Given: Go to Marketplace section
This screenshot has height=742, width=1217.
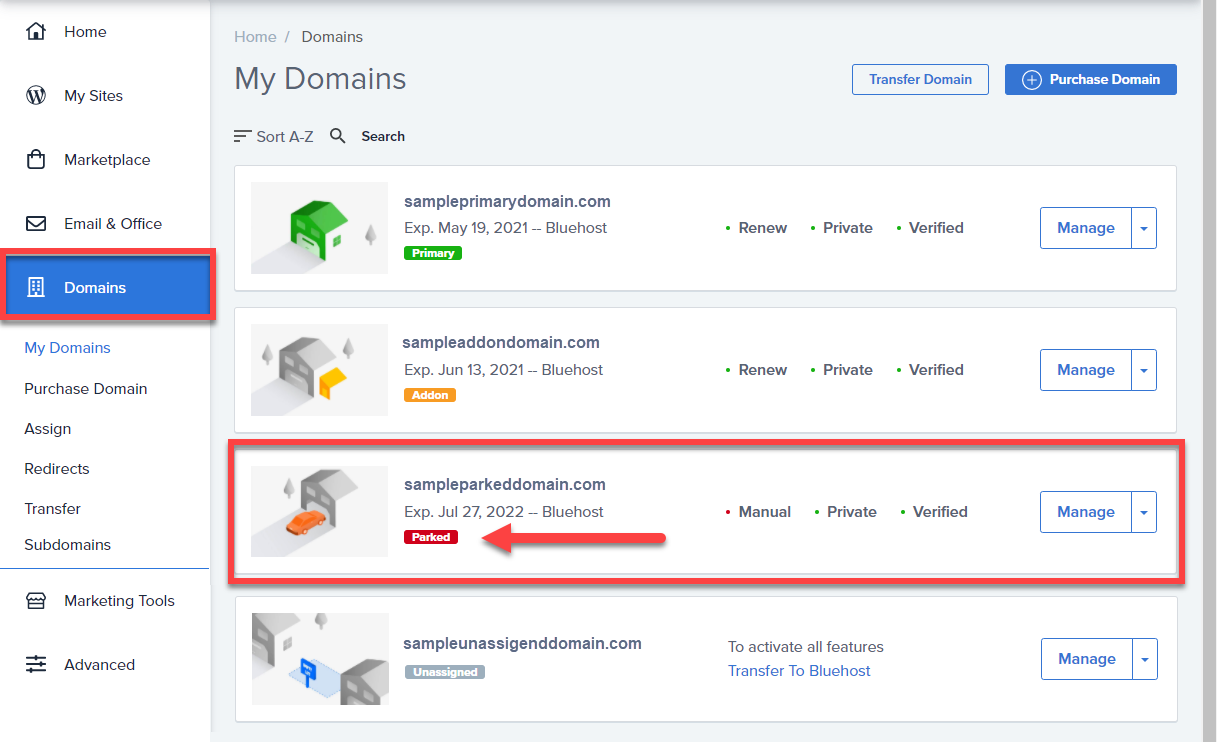Looking at the screenshot, I should pos(105,160).
